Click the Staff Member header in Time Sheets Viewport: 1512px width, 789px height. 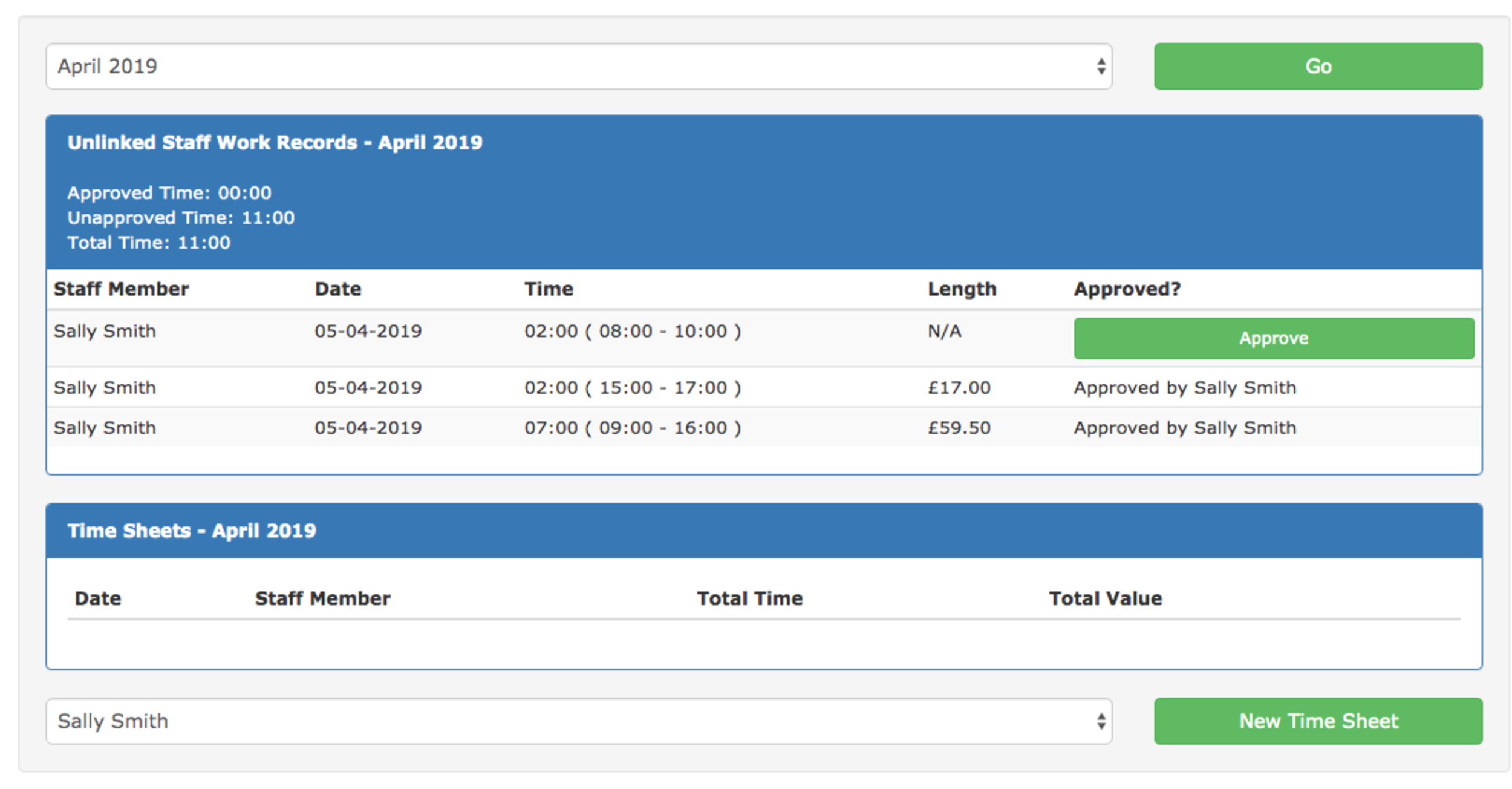(x=322, y=598)
